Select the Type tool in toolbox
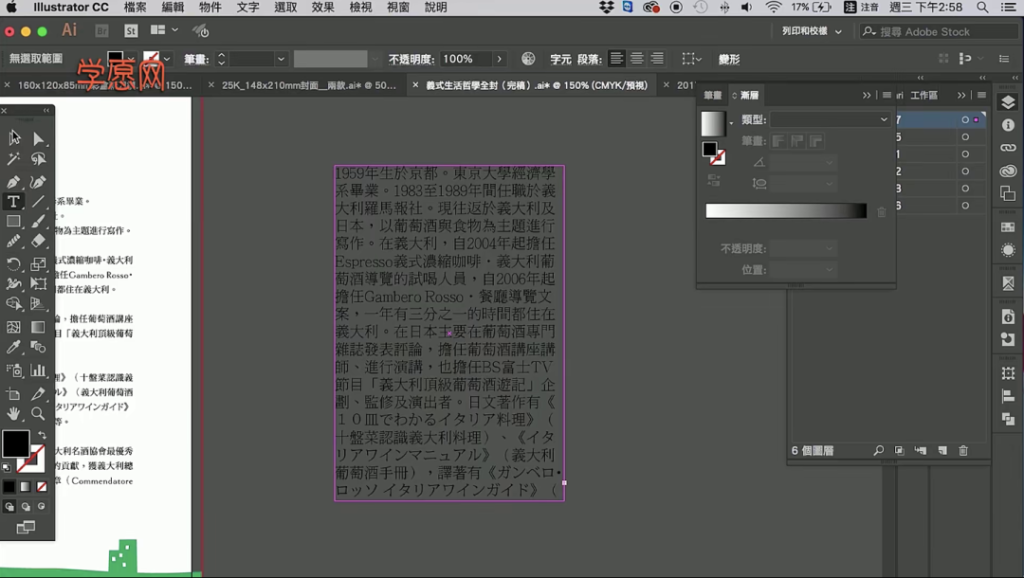1024x578 pixels. [x=14, y=202]
